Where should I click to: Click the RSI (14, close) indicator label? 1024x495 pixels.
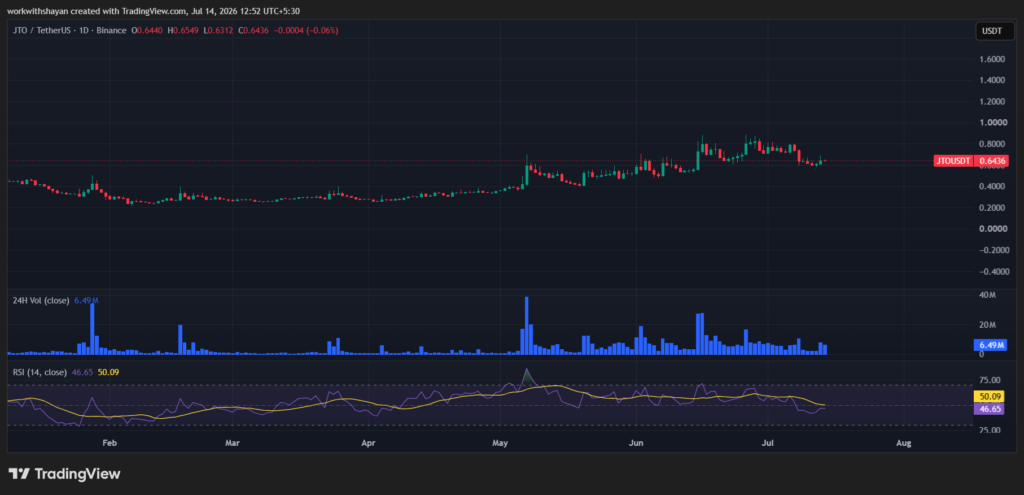pyautogui.click(x=40, y=372)
